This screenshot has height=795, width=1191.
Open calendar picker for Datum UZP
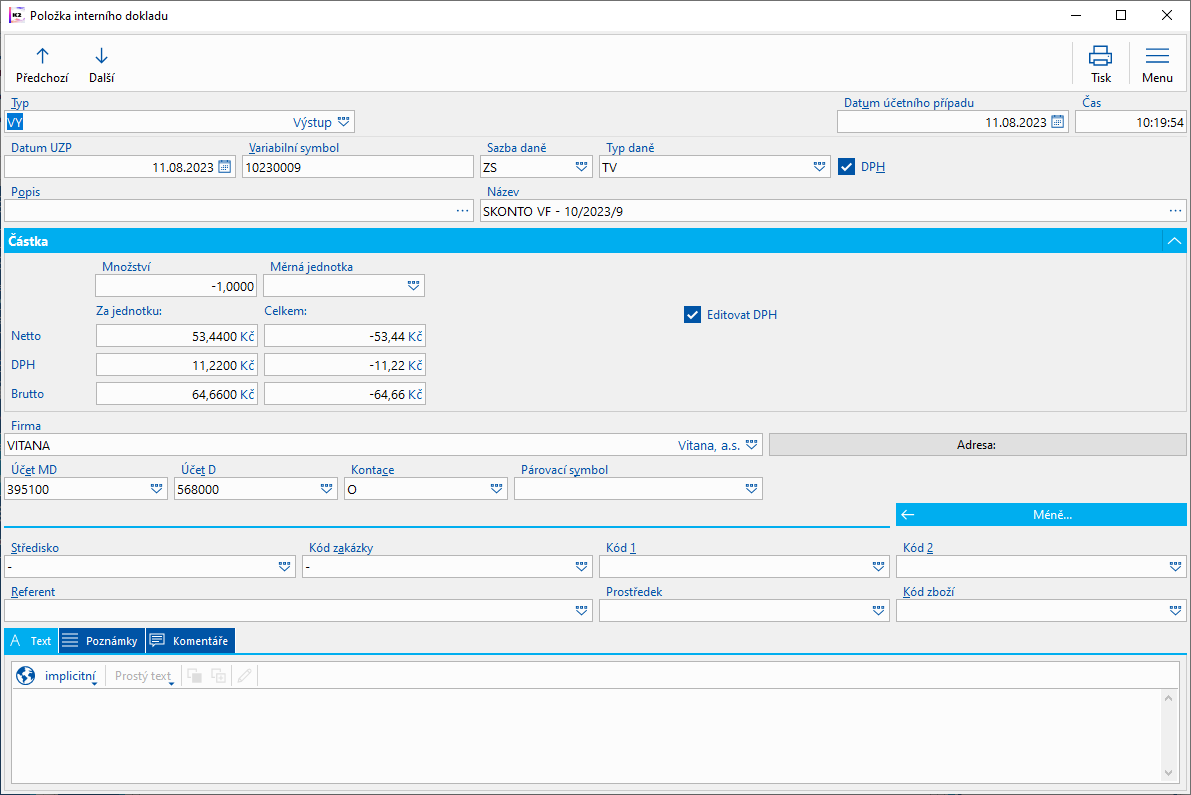point(224,167)
